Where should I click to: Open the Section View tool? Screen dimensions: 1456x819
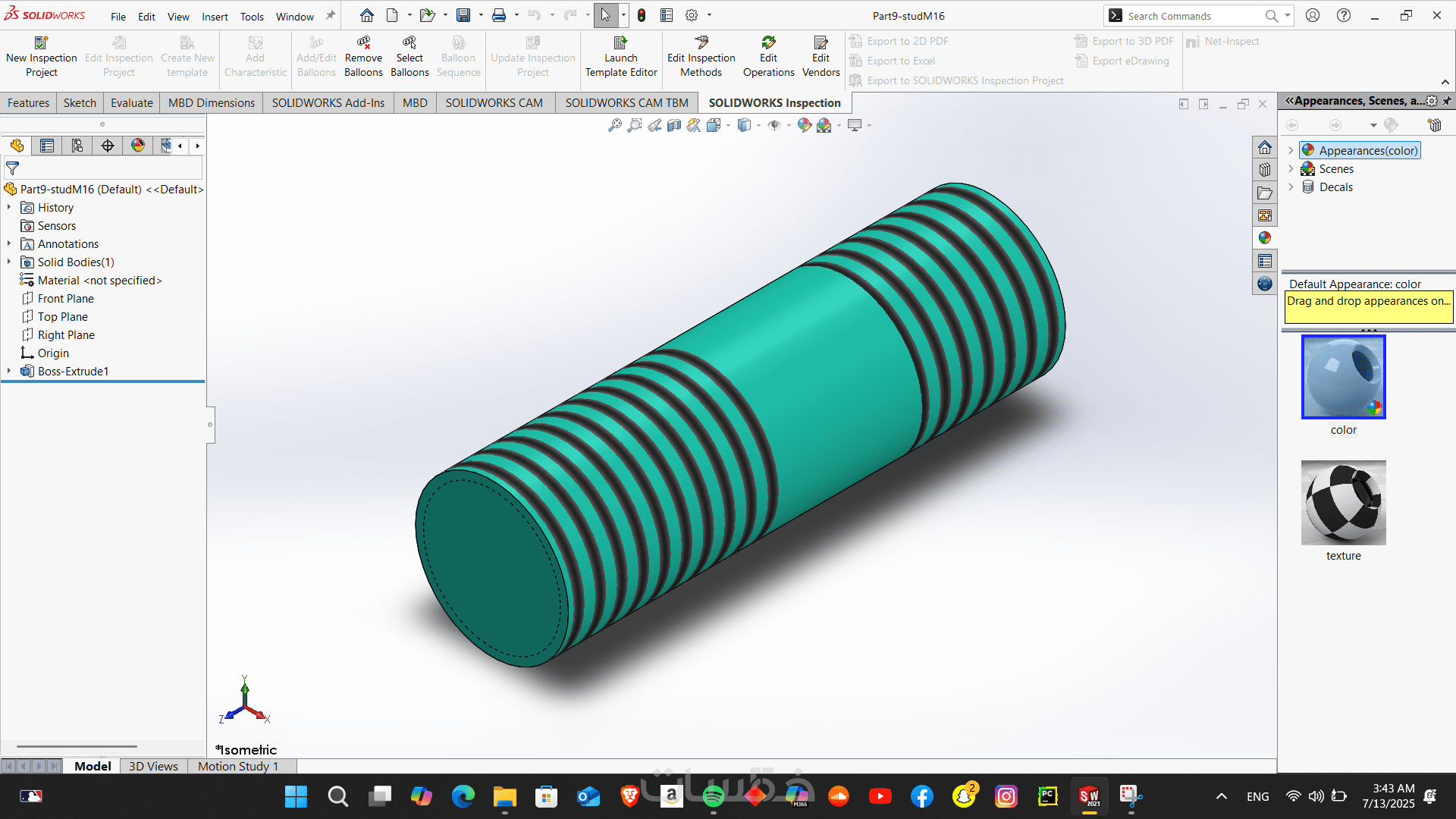tap(674, 125)
